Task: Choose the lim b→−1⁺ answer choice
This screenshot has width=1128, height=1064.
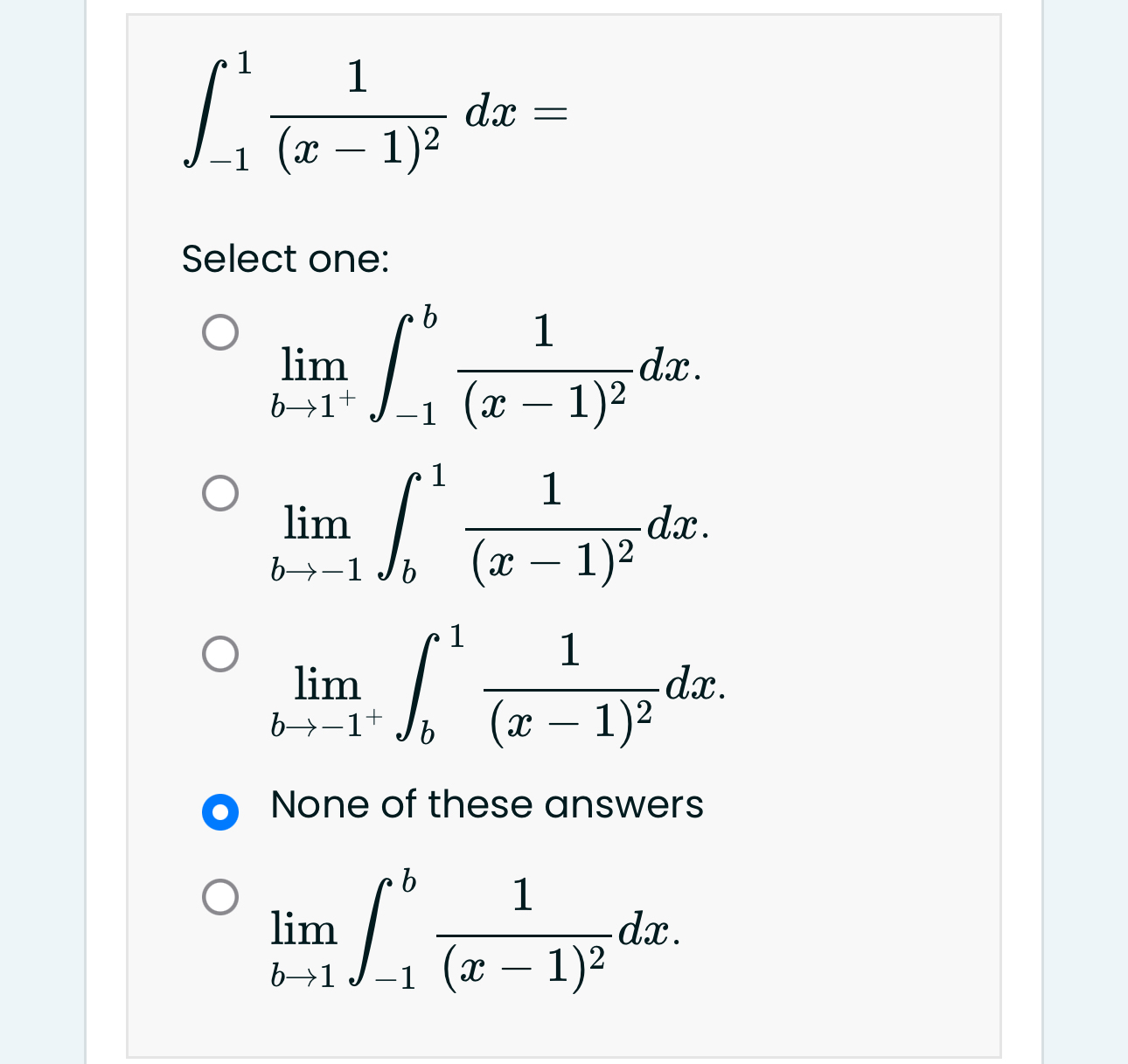Action: pyautogui.click(x=219, y=651)
